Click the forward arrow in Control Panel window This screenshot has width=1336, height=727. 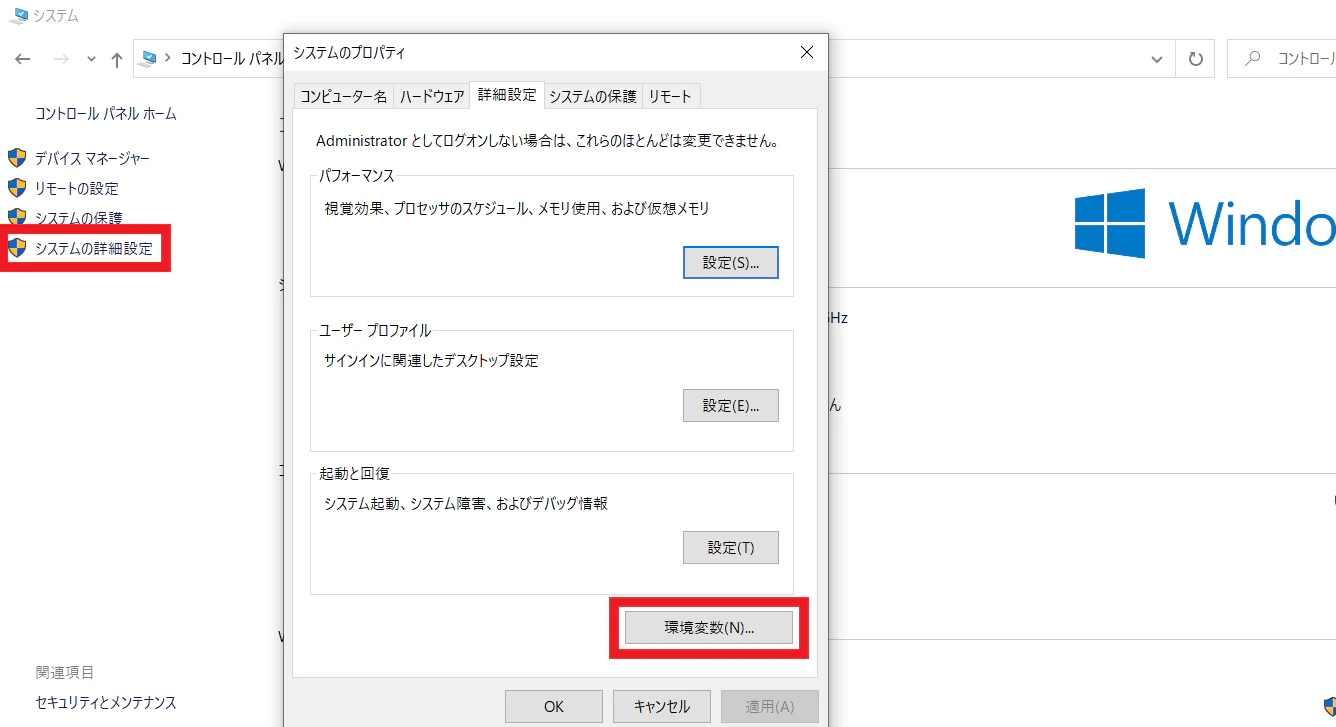pyautogui.click(x=61, y=59)
